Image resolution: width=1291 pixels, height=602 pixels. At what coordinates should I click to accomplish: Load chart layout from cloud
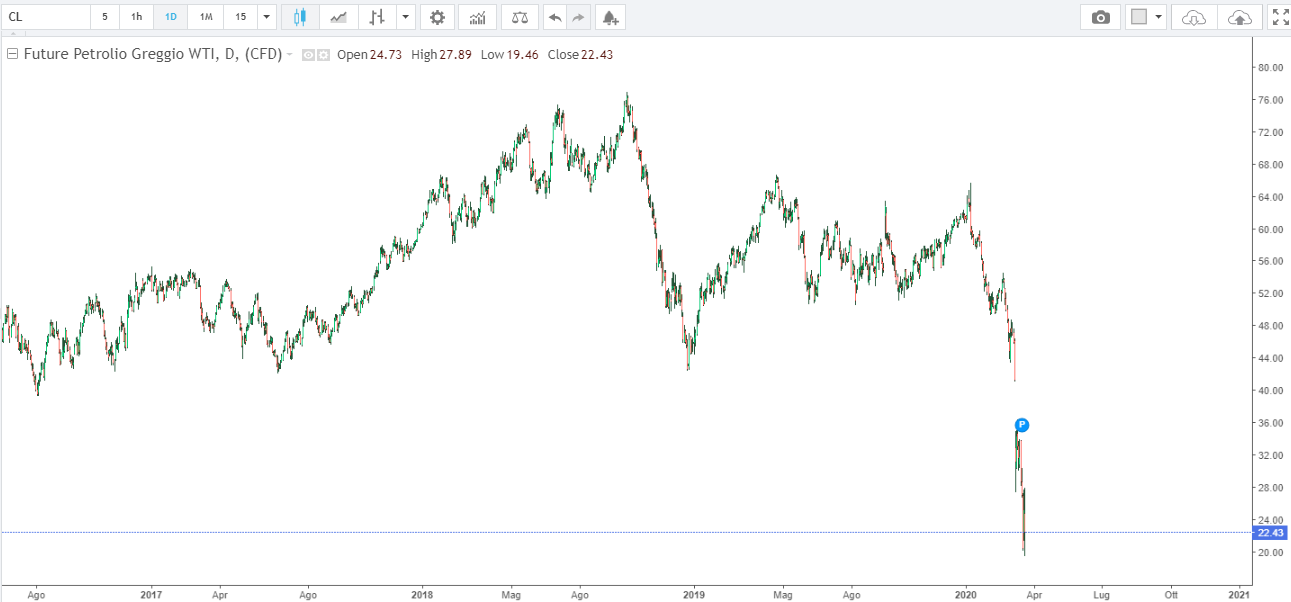1194,17
